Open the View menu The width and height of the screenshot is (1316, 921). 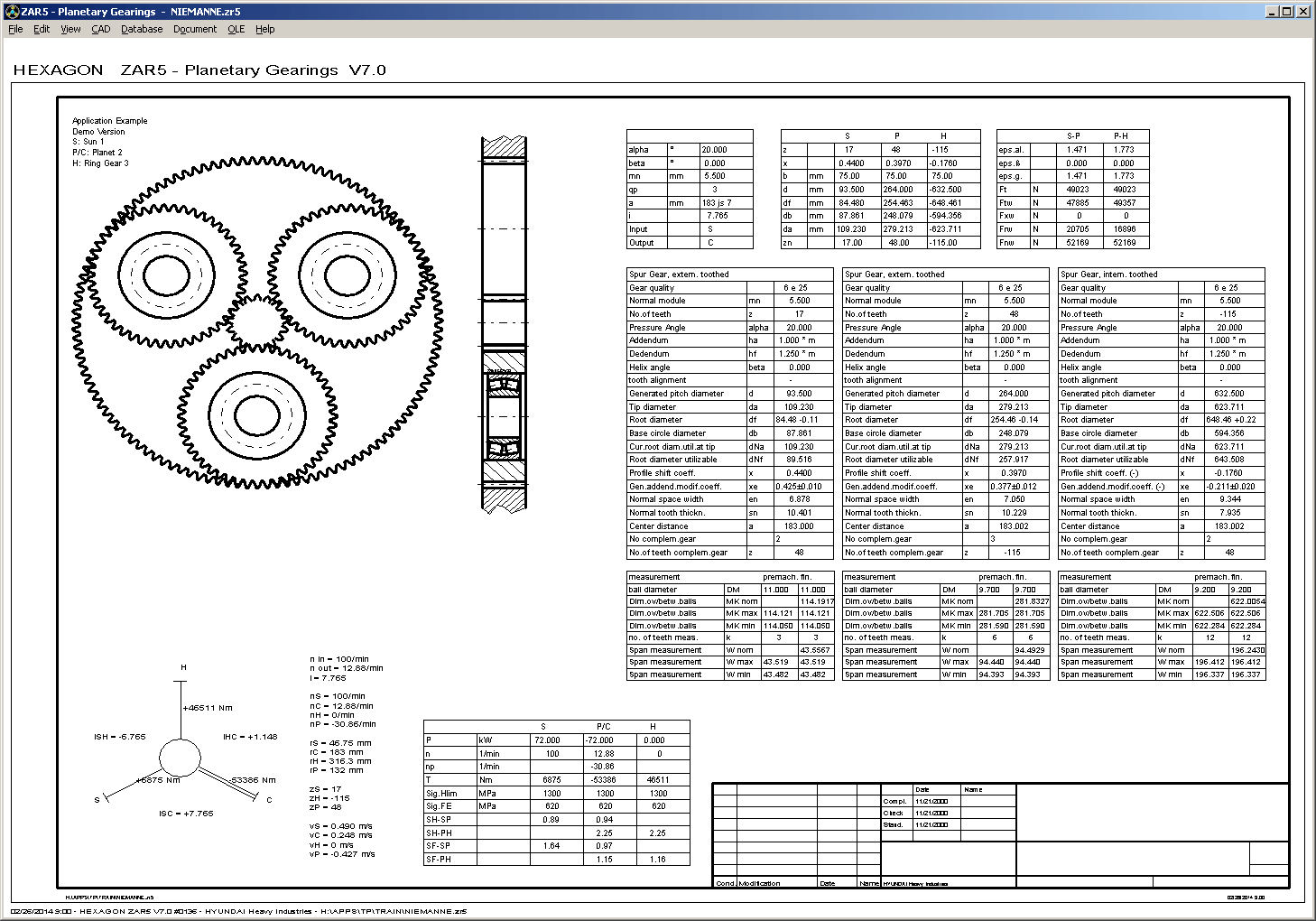[x=70, y=29]
